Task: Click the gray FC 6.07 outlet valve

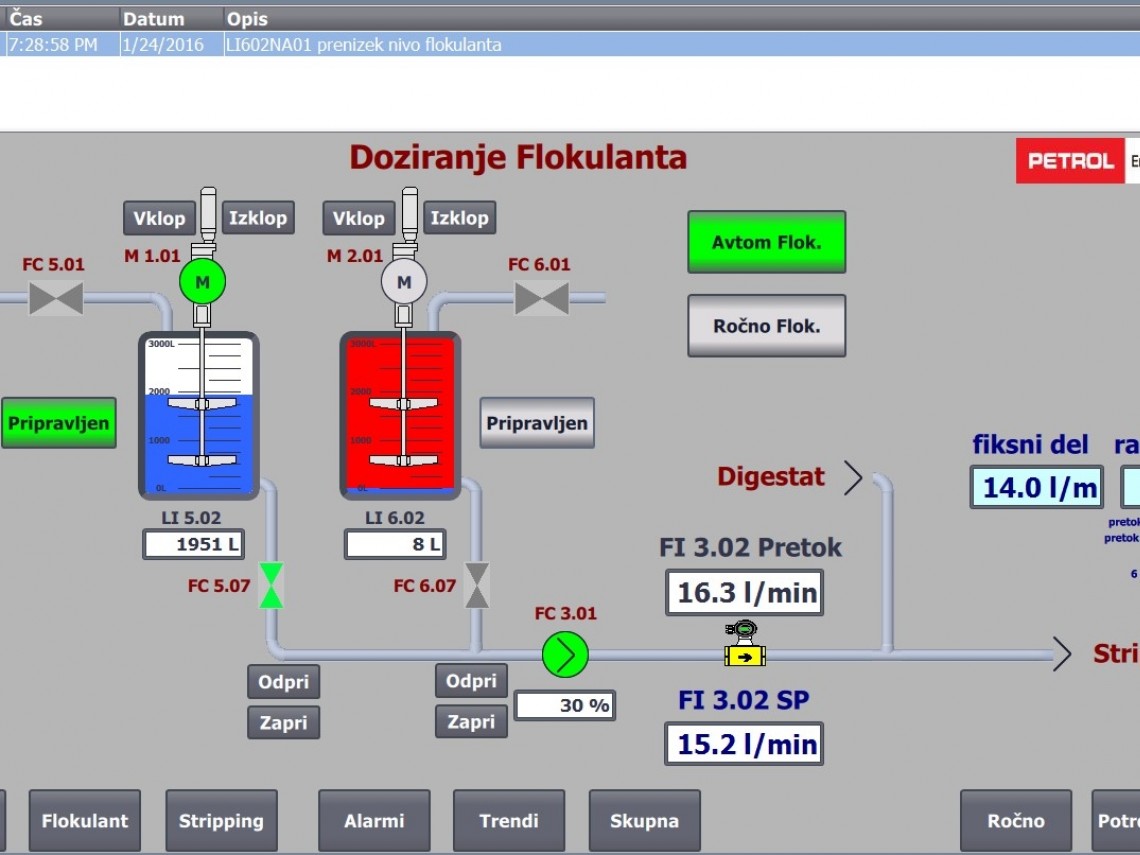Action: click(478, 585)
